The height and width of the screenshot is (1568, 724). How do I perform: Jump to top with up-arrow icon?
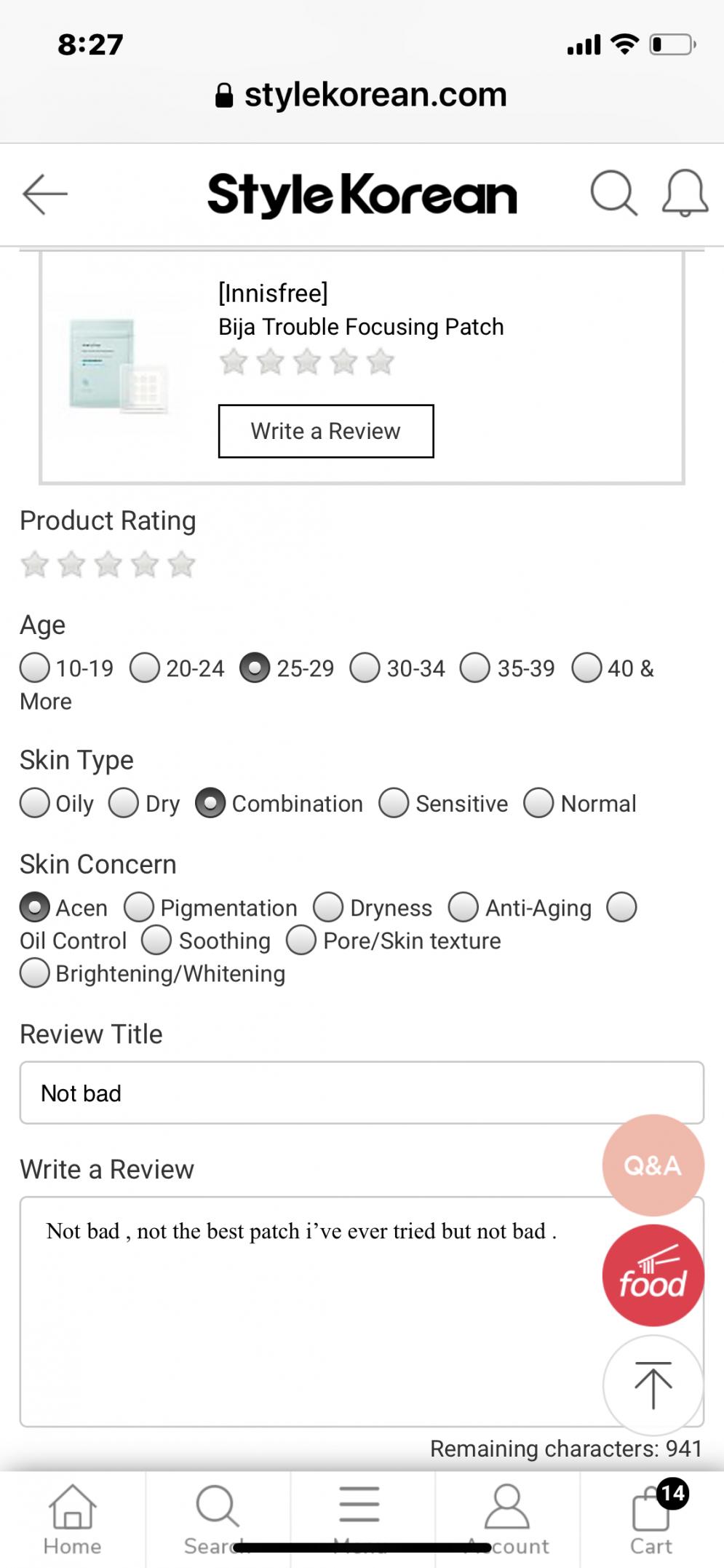click(x=653, y=1385)
